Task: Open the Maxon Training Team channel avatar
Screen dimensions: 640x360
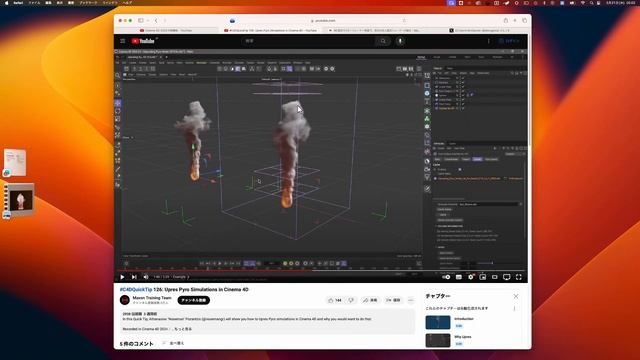Action: [125, 300]
